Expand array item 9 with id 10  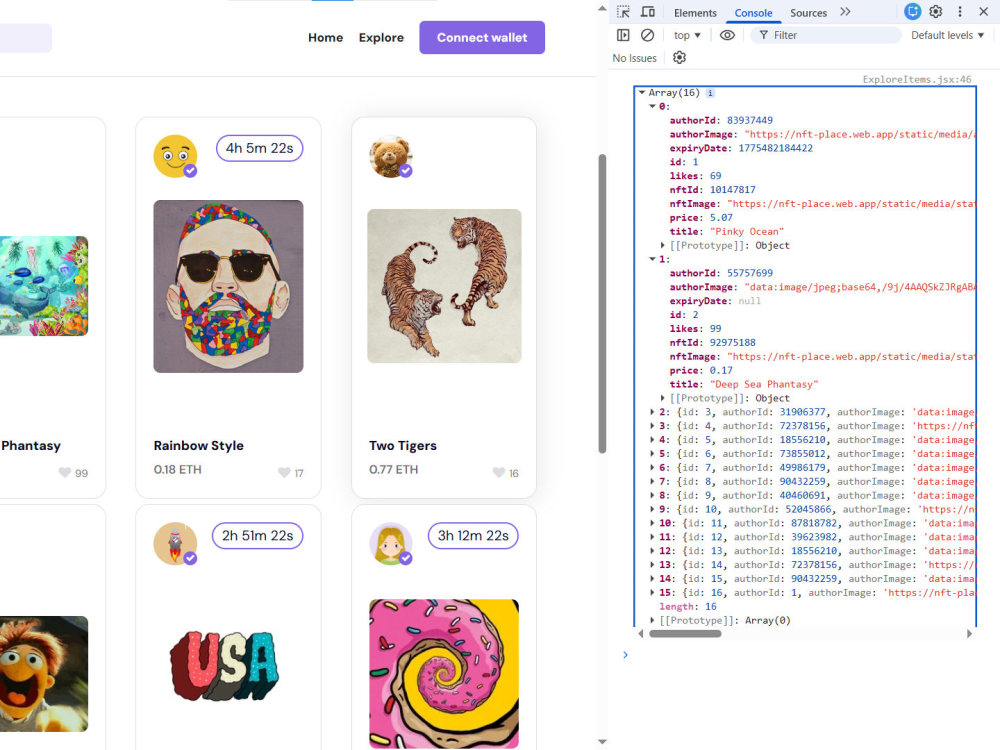click(x=652, y=509)
